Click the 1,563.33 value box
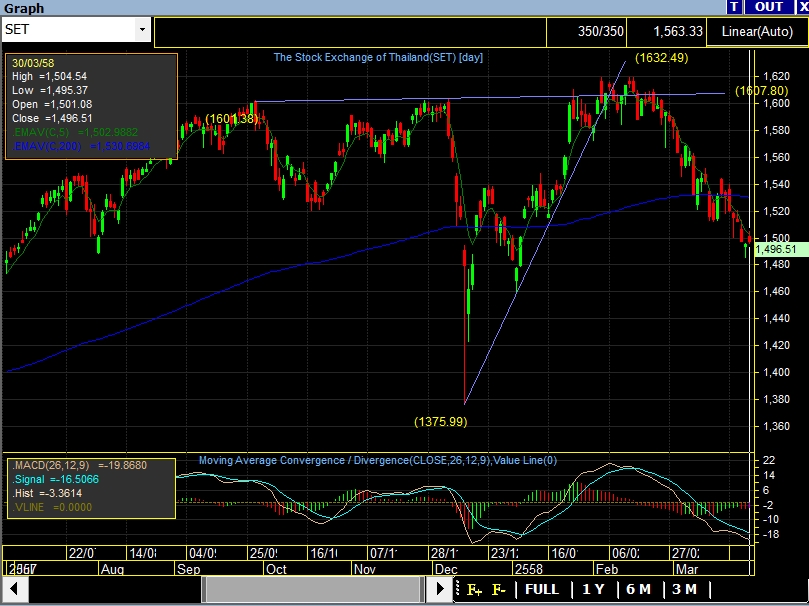 pos(666,31)
